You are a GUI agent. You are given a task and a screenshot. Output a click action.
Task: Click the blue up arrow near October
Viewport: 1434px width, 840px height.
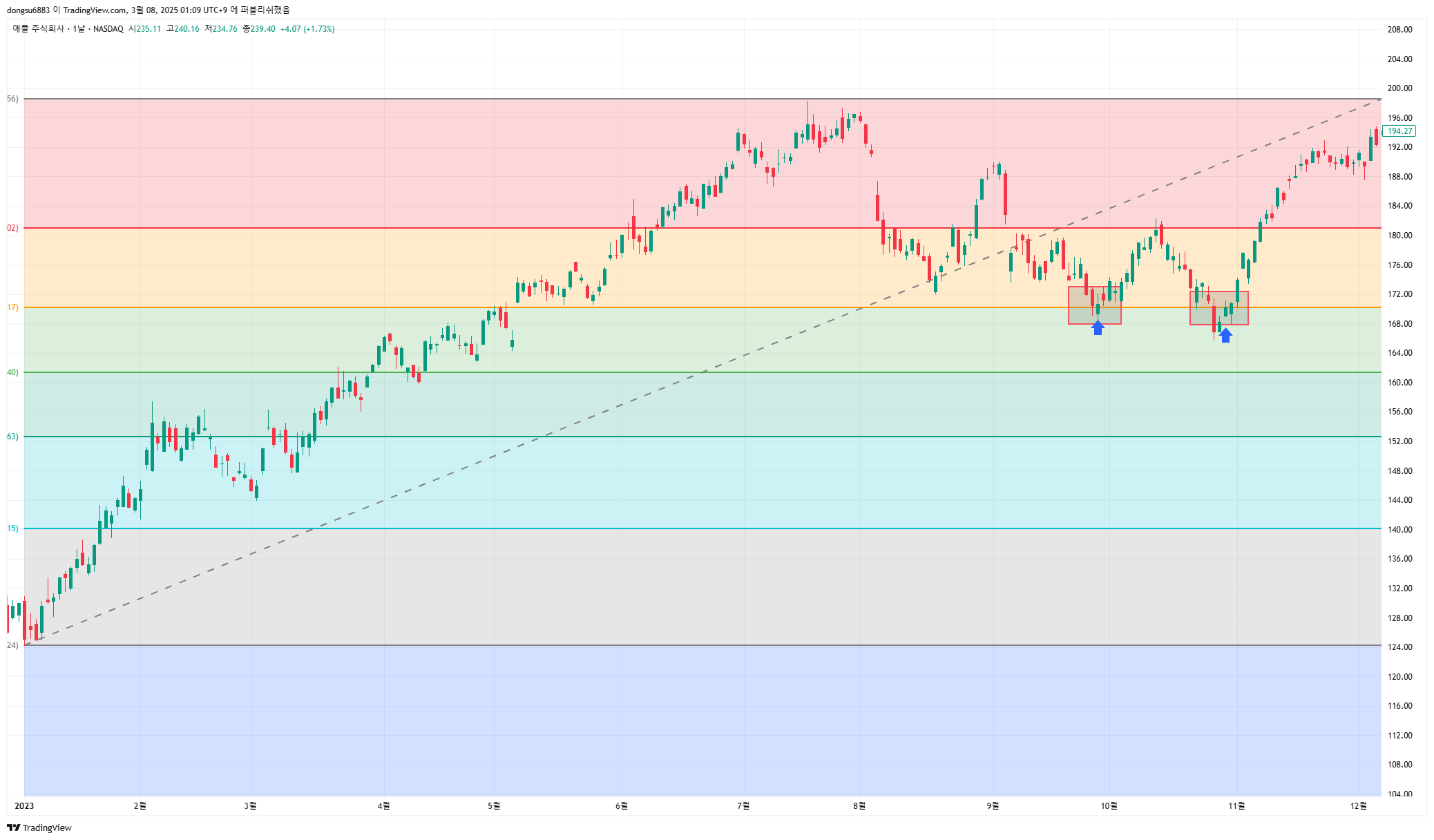tap(1098, 328)
